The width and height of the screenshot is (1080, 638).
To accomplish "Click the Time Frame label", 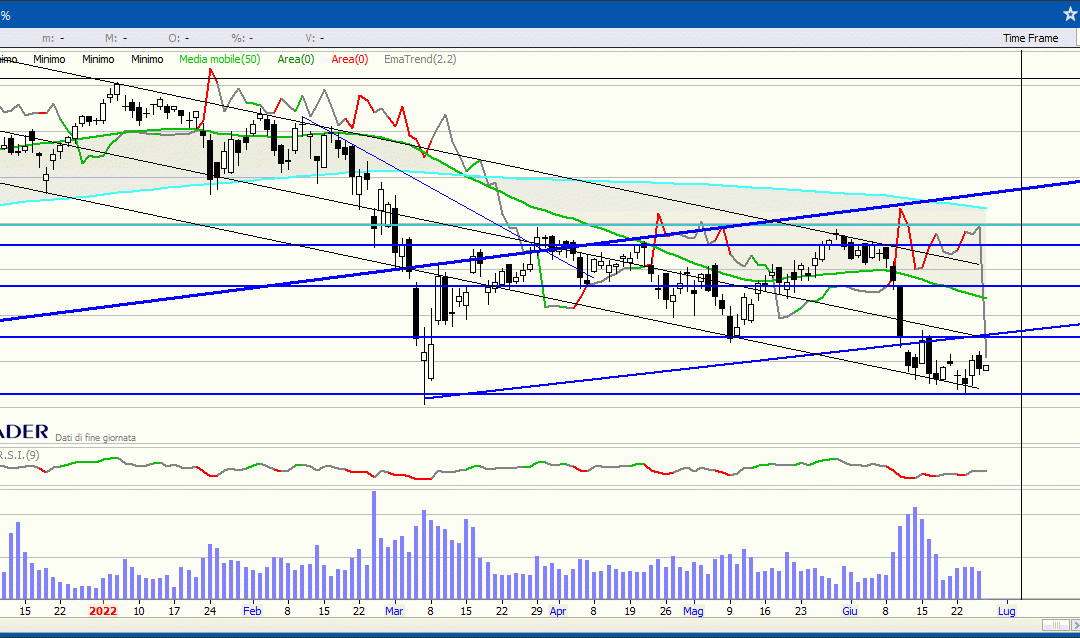I will pos(1030,39).
